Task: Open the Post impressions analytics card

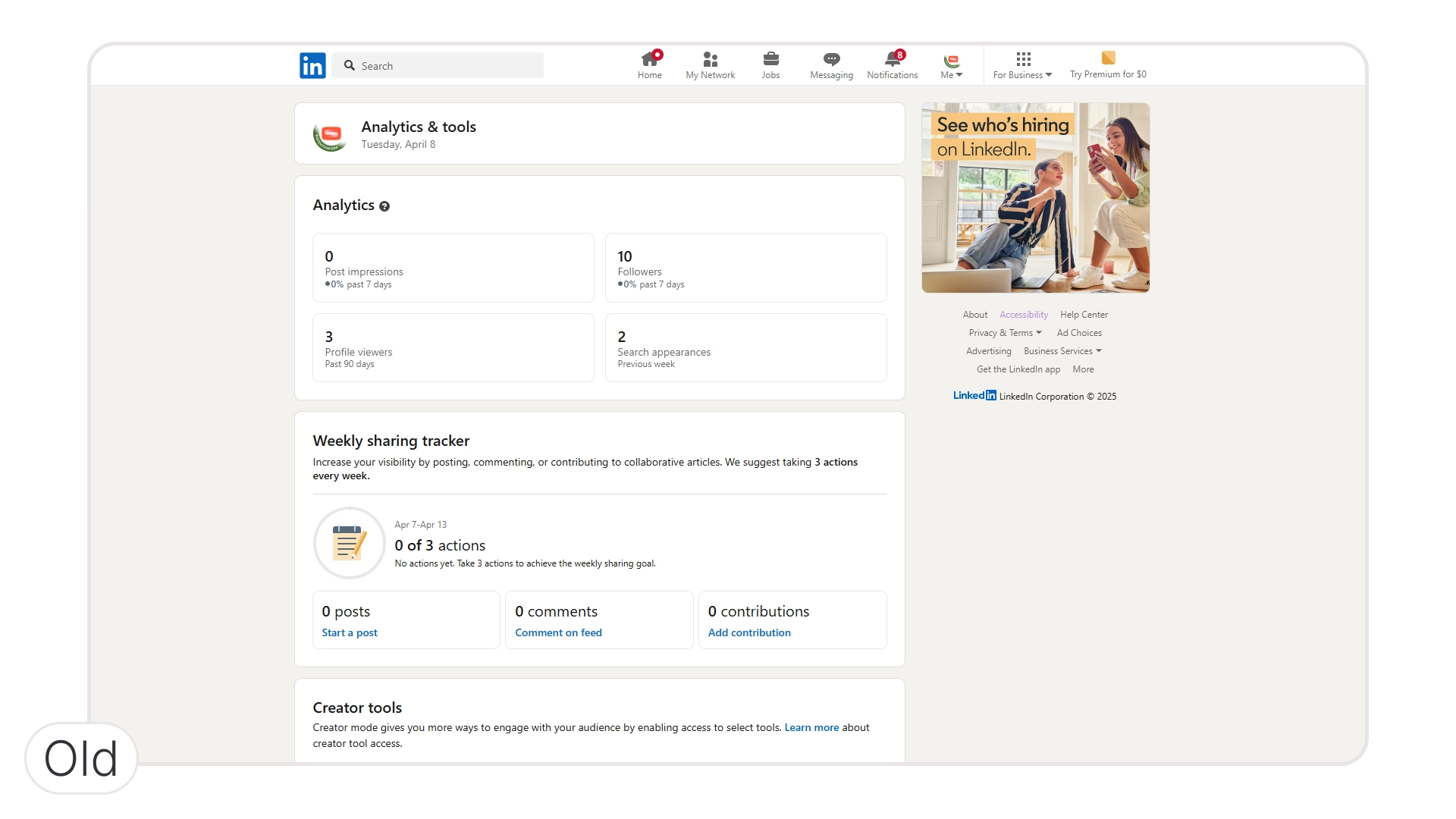Action: (453, 268)
